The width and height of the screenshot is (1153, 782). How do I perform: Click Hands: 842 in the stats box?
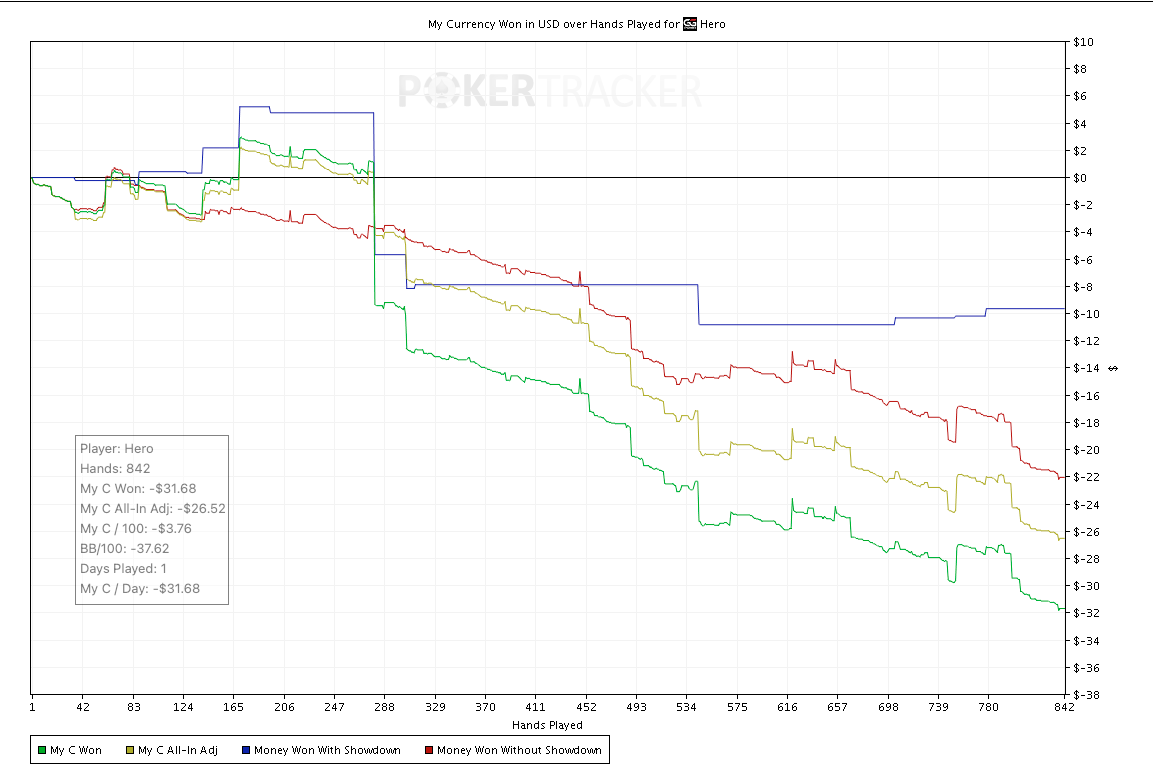[x=115, y=468]
